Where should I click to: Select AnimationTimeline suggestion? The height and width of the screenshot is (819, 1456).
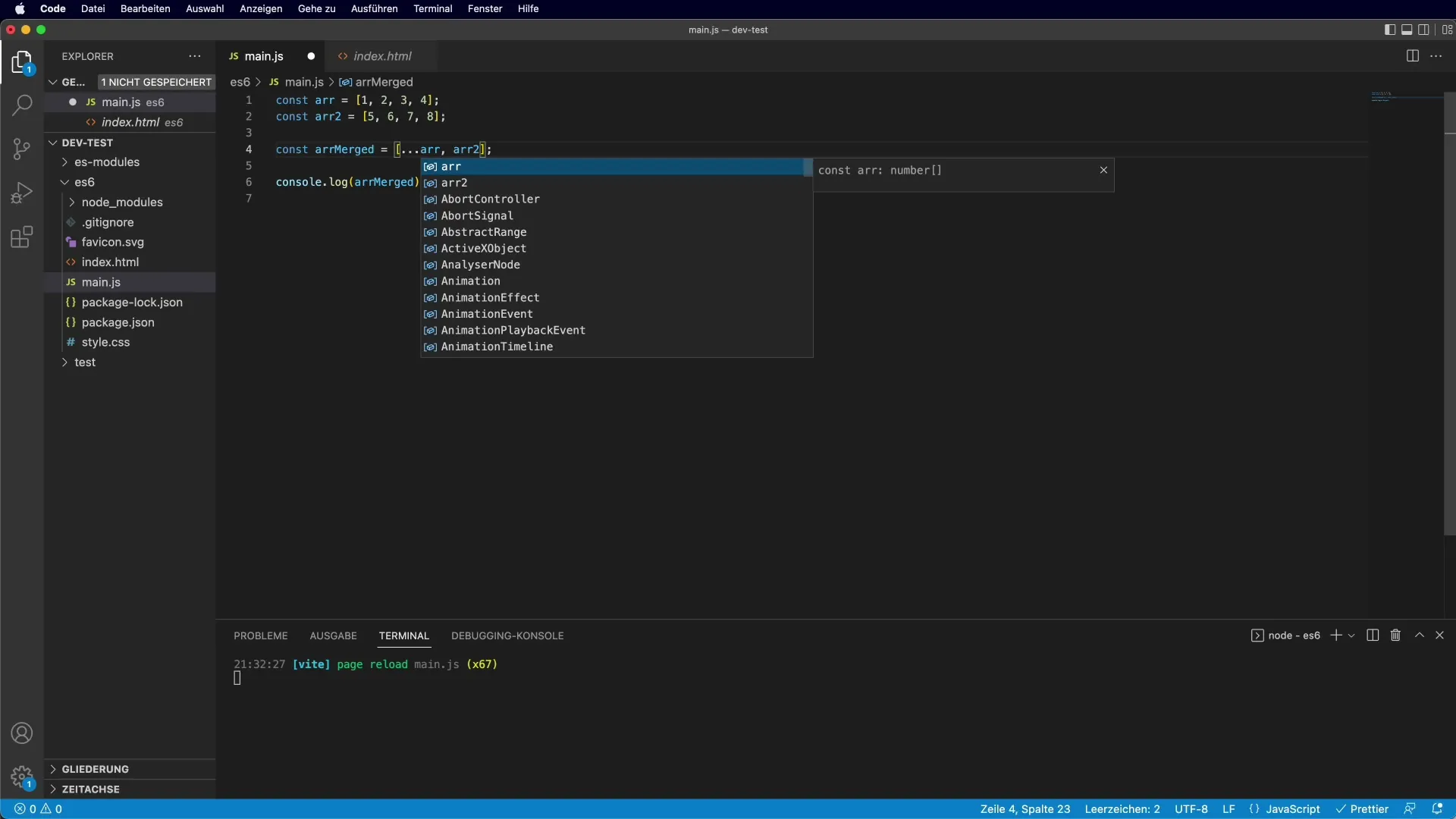pyautogui.click(x=616, y=347)
